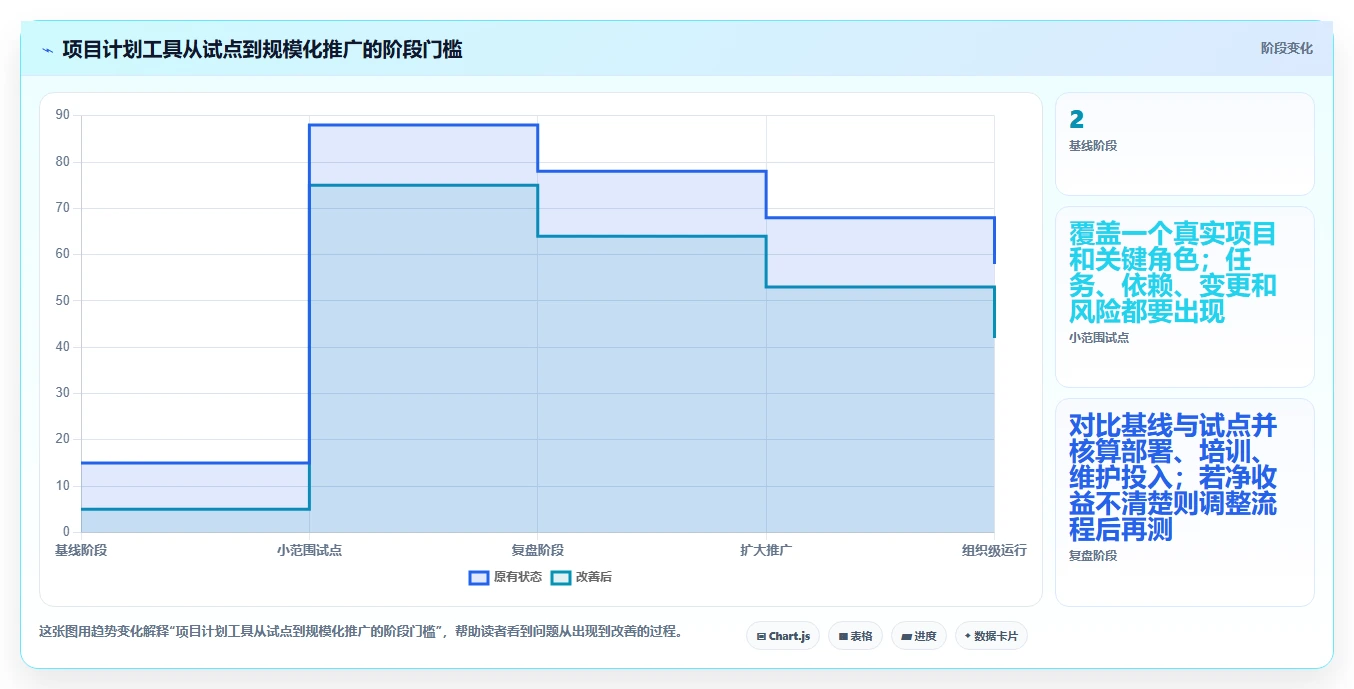Click the 表格 tag button
Viewport: 1354px width, 689px height.
[x=855, y=636]
